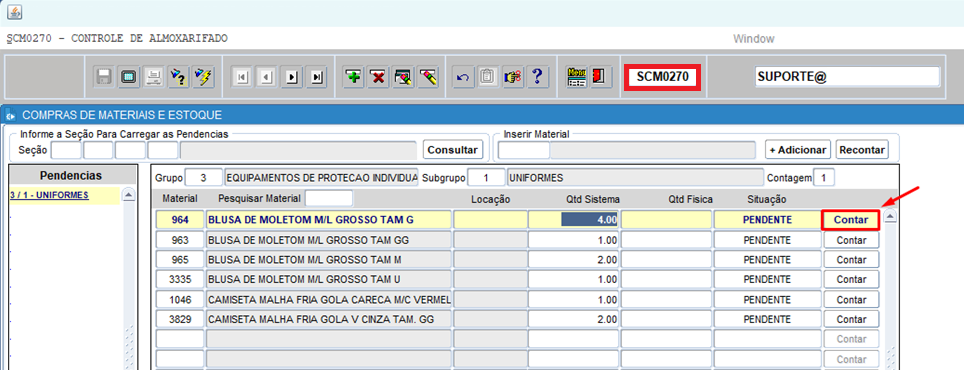Click the Pendencias panel header
964x370 pixels.
click(x=71, y=176)
